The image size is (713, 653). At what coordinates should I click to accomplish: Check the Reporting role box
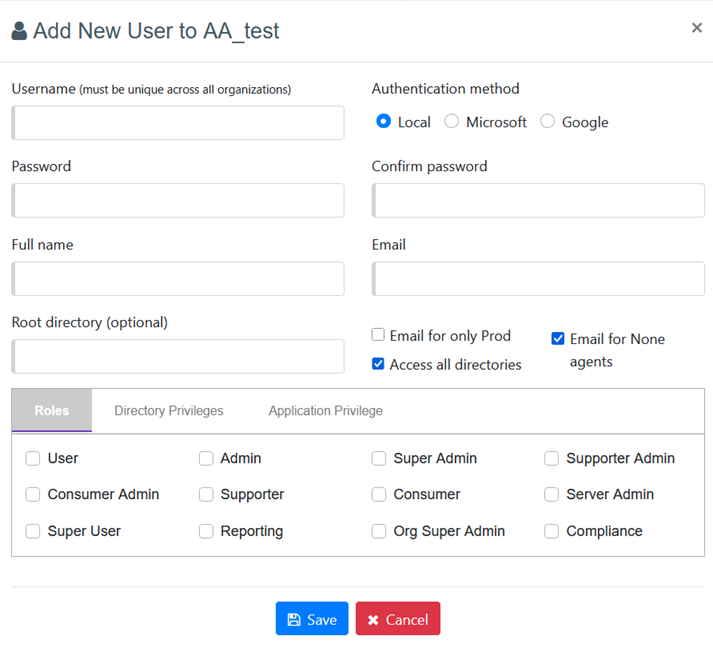pos(206,531)
